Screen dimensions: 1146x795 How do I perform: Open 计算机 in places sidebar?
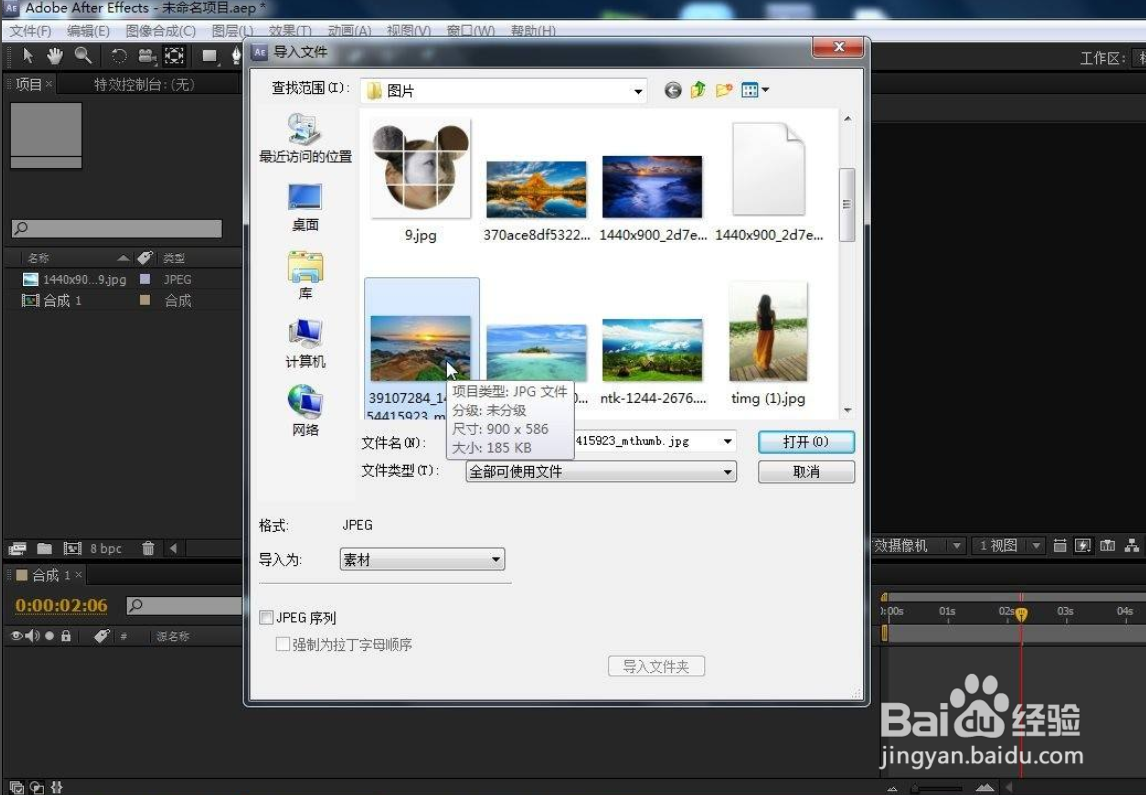[306, 343]
